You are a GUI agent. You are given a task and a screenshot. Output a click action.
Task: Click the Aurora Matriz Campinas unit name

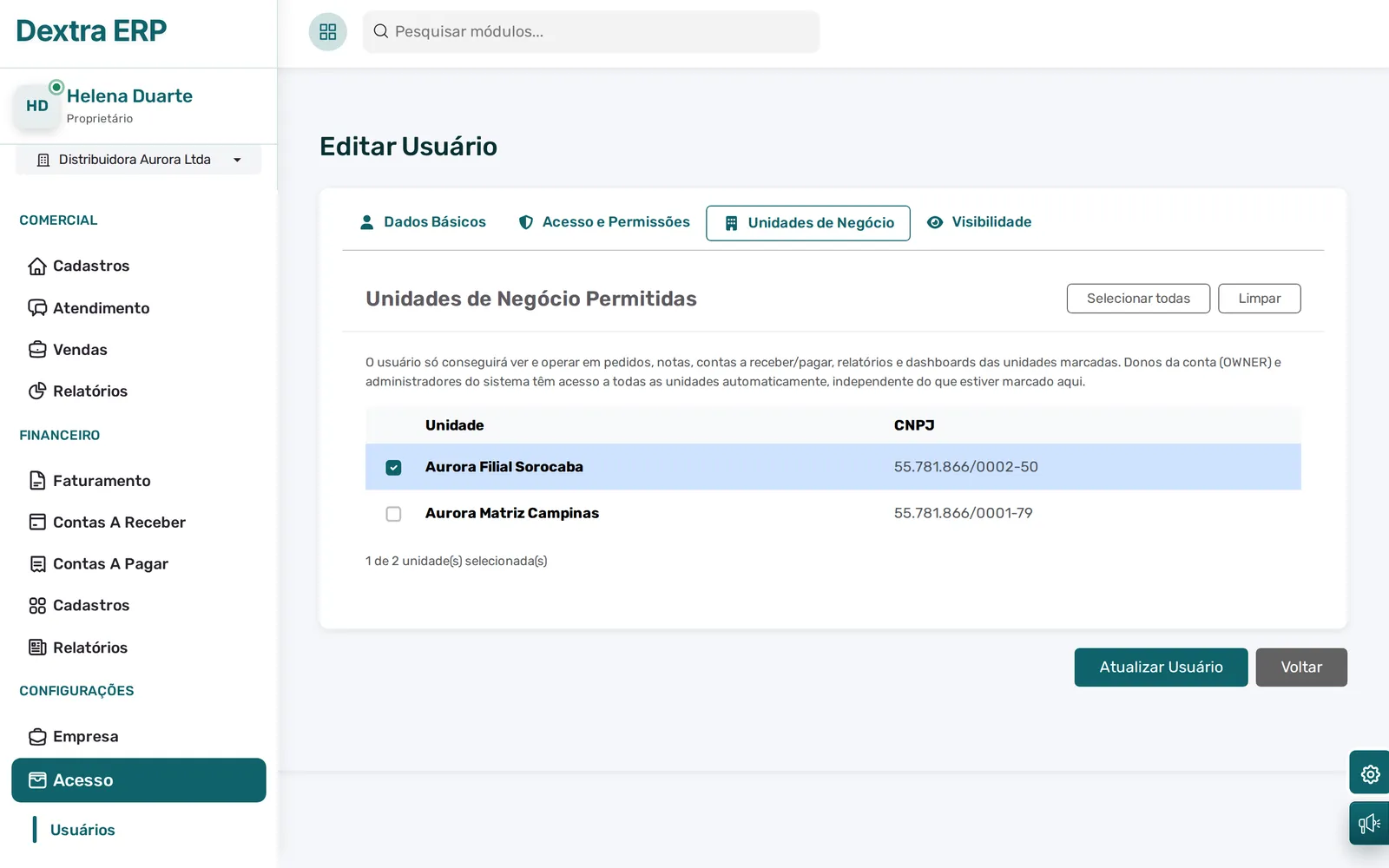512,513
